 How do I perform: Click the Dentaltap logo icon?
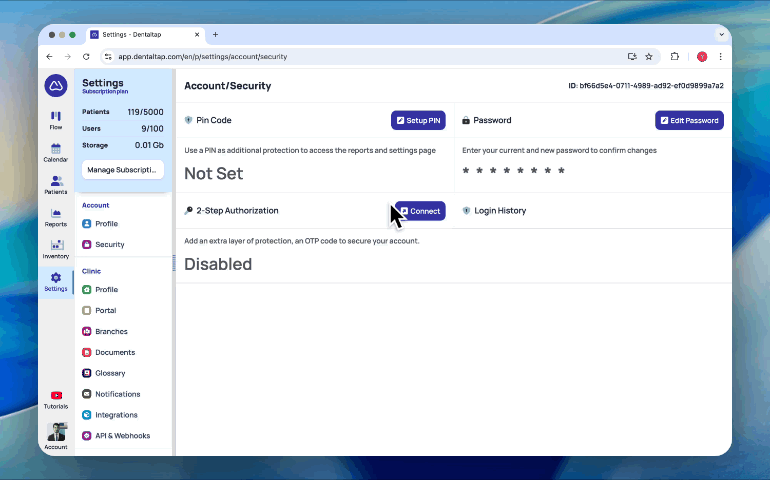[56, 85]
